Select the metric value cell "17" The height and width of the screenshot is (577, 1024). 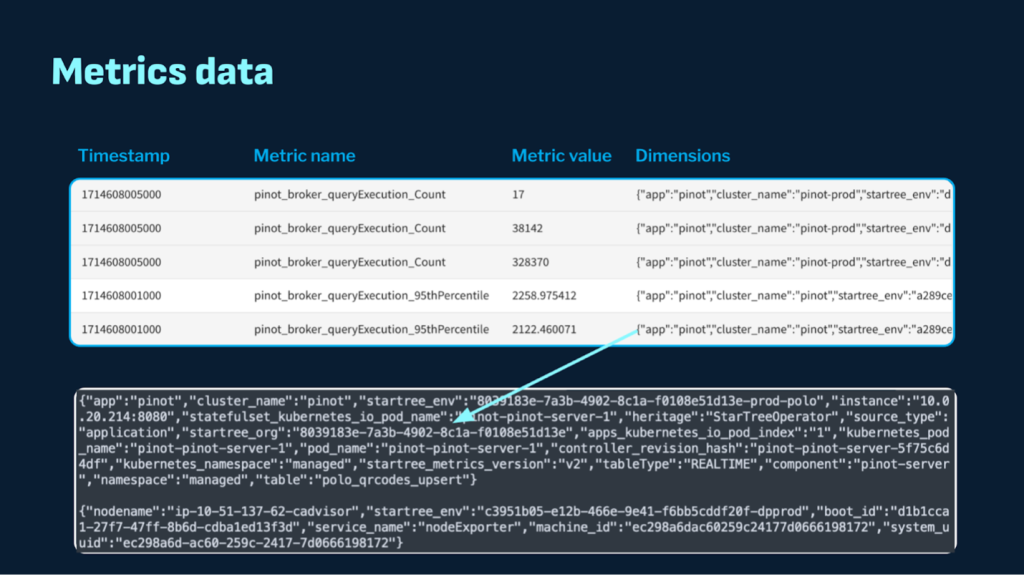pyautogui.click(x=518, y=195)
